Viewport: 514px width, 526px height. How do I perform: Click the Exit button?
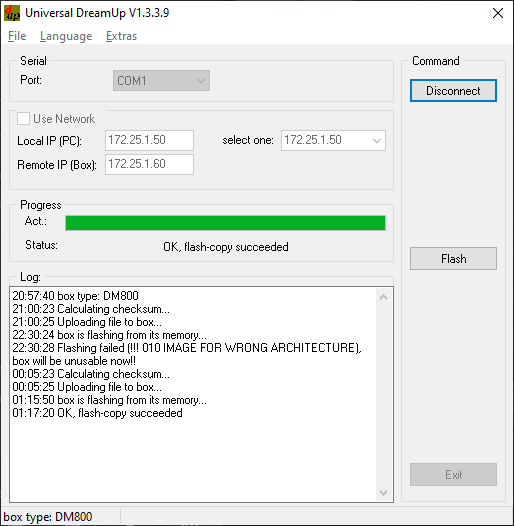[453, 475]
